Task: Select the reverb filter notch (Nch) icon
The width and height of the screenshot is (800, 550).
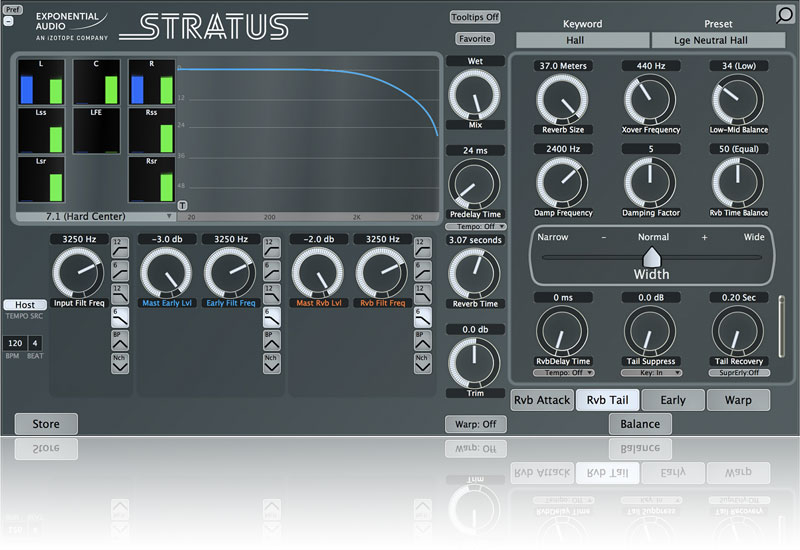Action: pos(422,365)
